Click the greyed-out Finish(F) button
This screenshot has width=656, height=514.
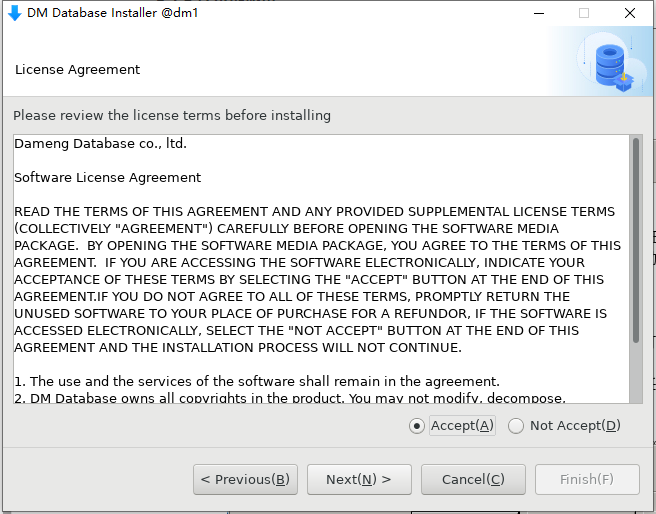(587, 479)
